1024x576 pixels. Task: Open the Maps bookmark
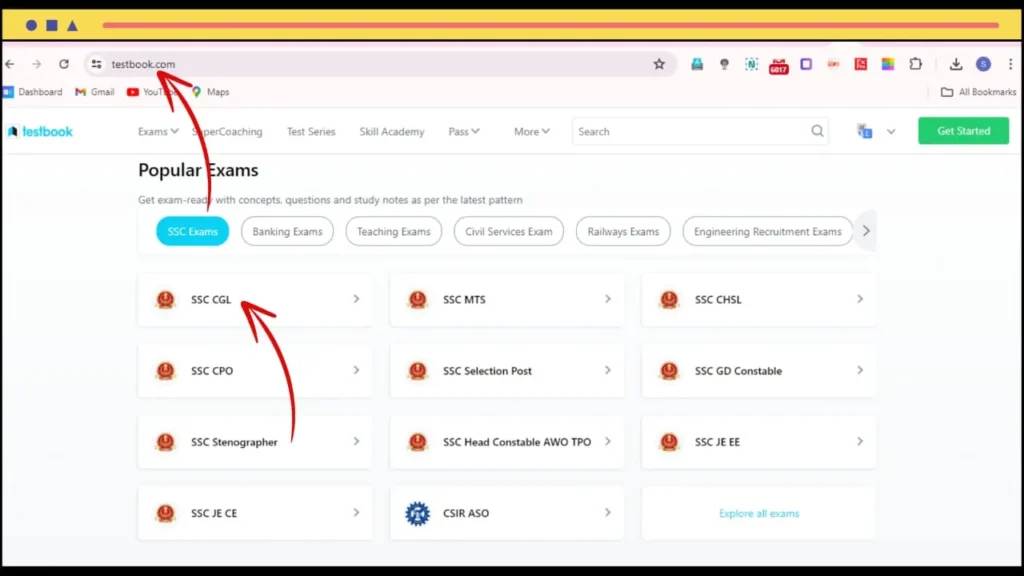click(210, 92)
